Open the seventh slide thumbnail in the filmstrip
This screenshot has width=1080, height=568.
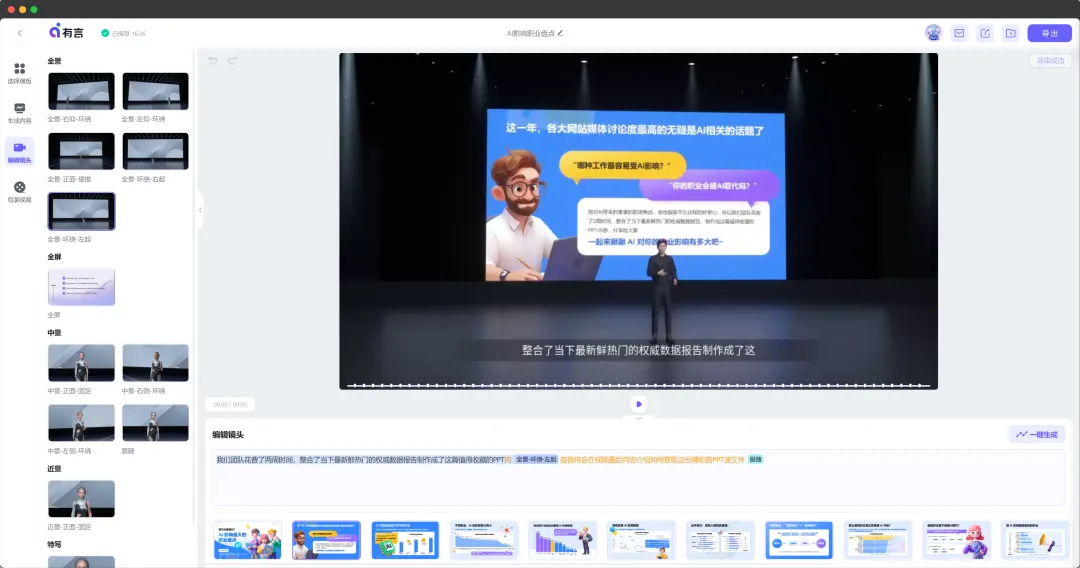(720, 540)
